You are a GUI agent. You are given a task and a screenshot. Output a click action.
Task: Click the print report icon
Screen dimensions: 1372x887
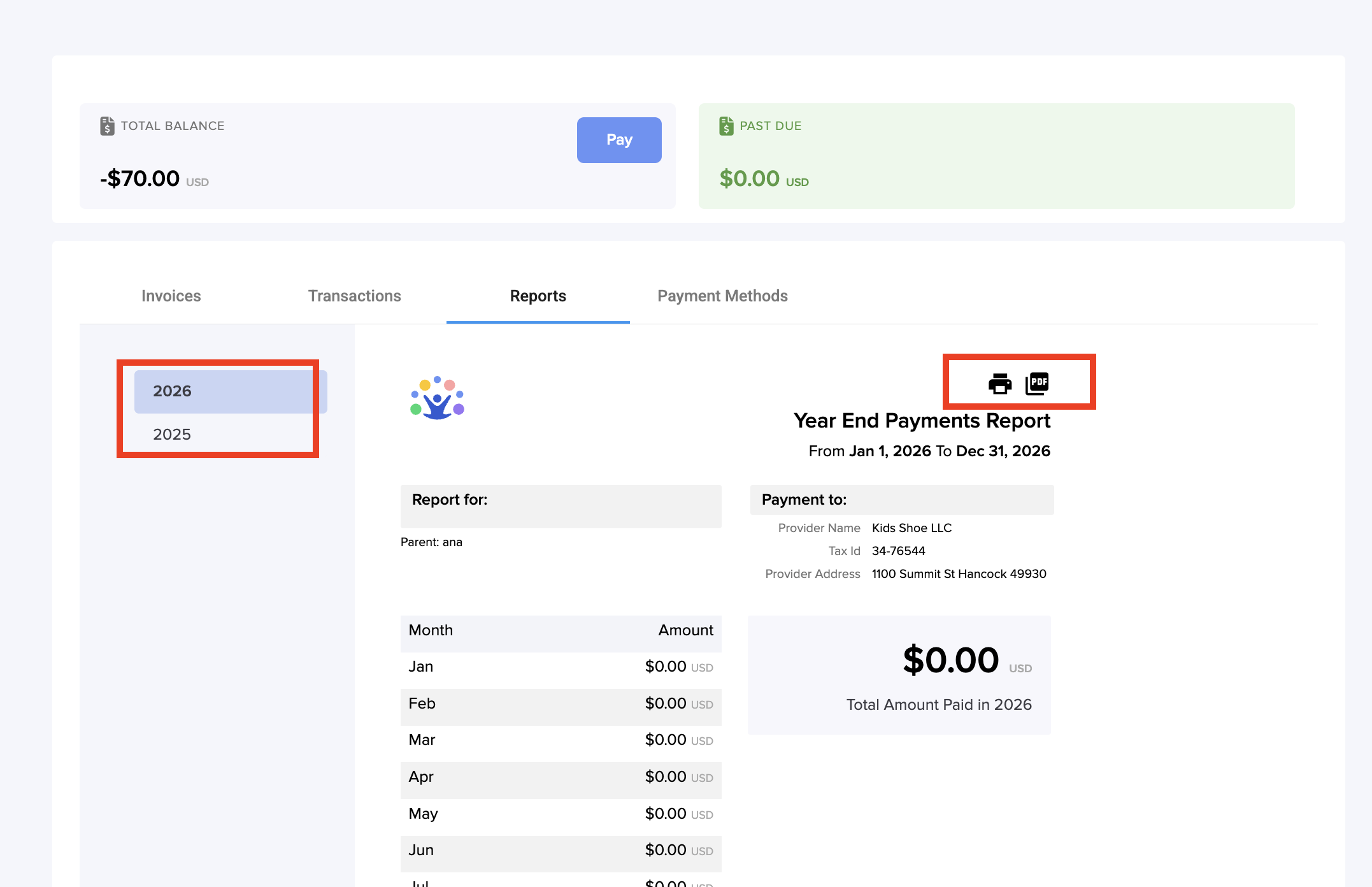999,384
